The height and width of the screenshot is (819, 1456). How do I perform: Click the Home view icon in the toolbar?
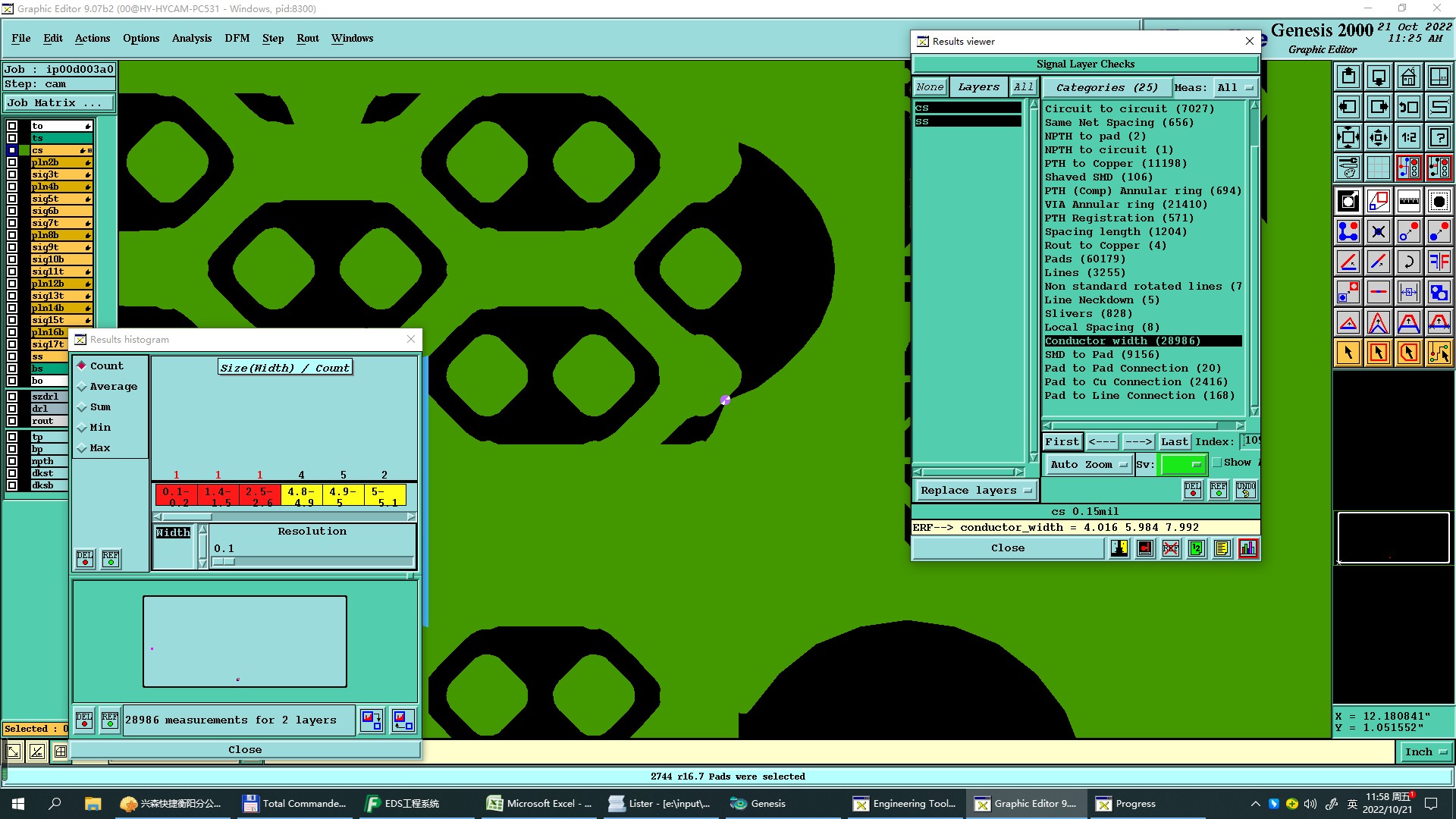click(1408, 77)
